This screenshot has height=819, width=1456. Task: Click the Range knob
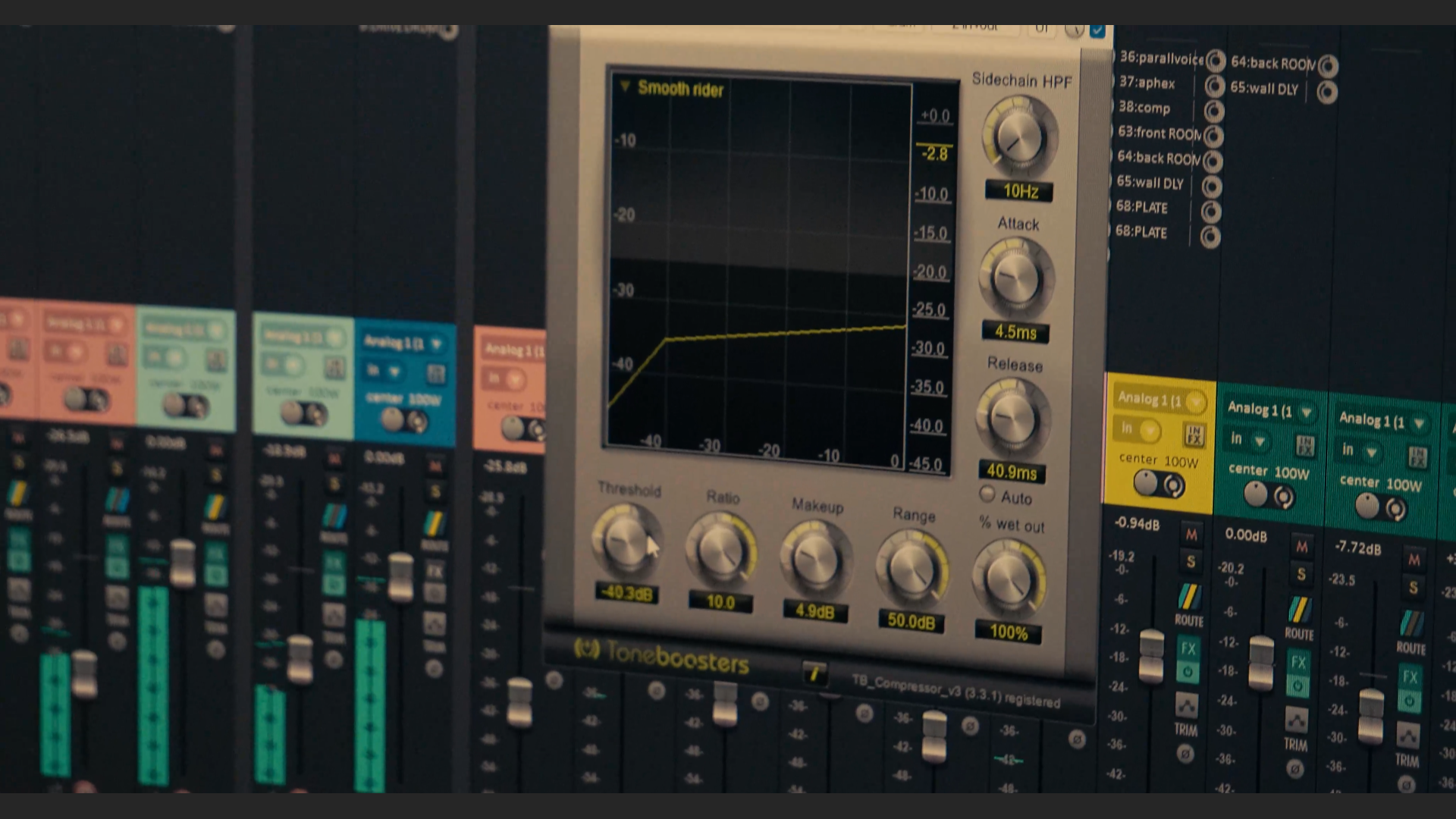(912, 569)
